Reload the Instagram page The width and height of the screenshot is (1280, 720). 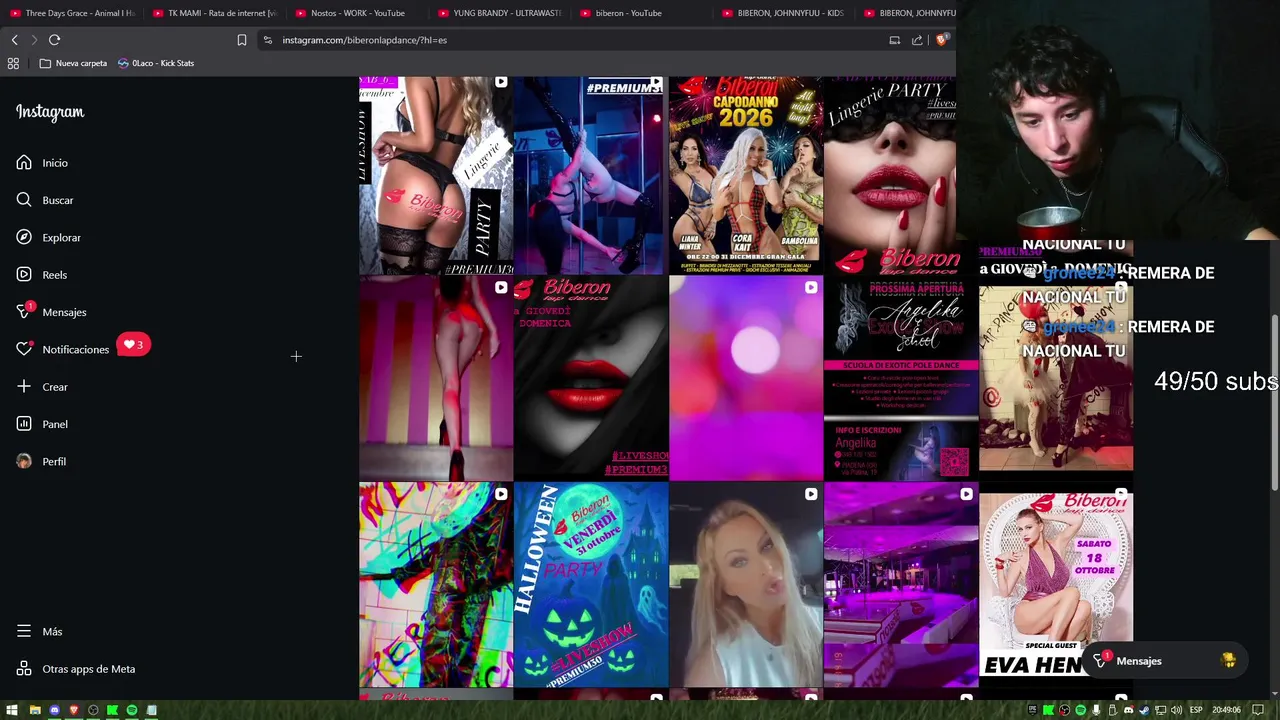(54, 40)
